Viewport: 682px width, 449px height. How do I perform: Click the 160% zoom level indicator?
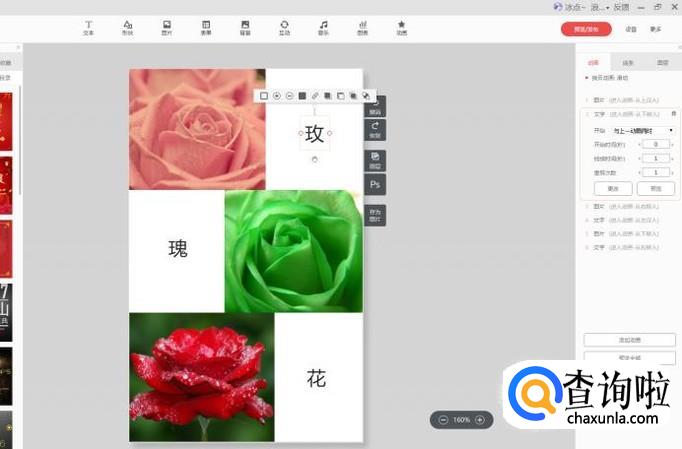pyautogui.click(x=461, y=420)
